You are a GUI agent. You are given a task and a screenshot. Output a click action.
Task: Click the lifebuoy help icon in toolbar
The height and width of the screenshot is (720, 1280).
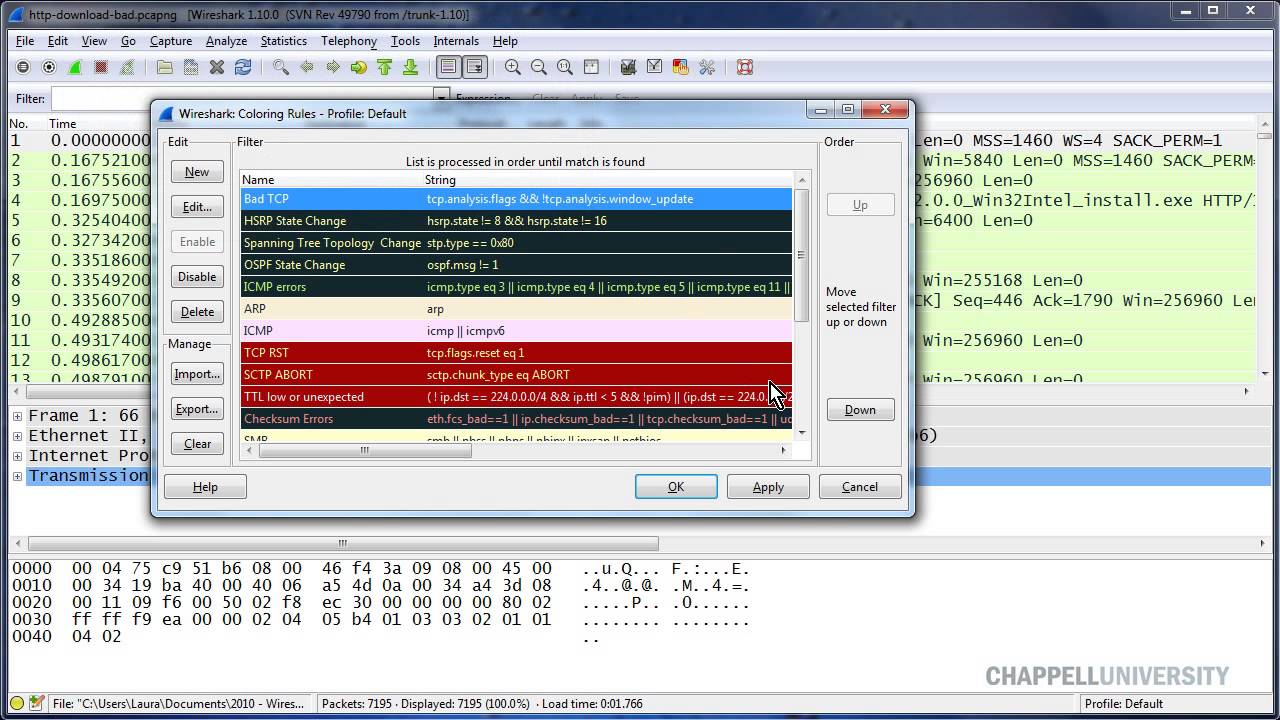pyautogui.click(x=745, y=67)
